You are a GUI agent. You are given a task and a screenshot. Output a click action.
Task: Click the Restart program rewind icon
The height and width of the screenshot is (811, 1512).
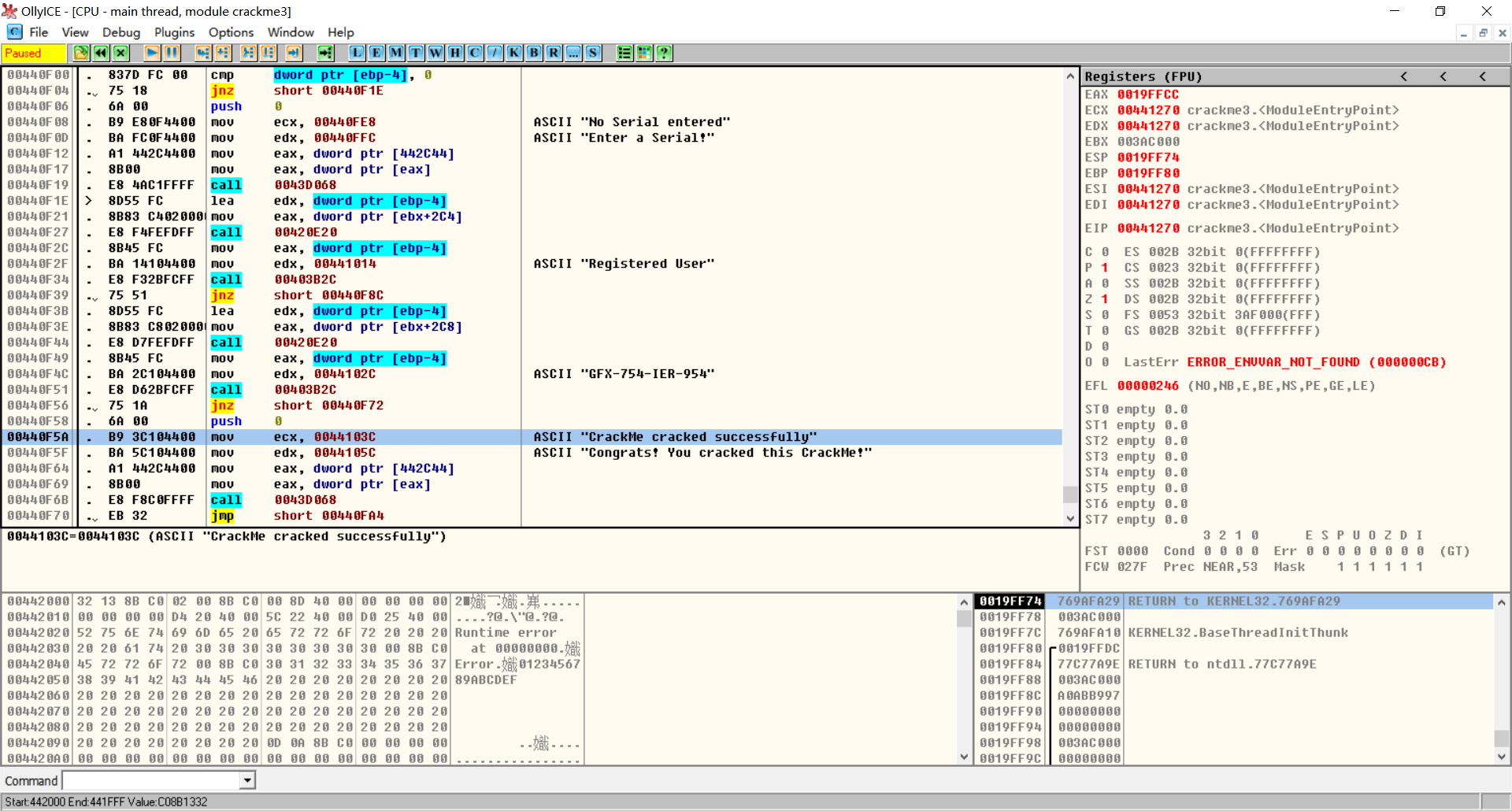101,53
